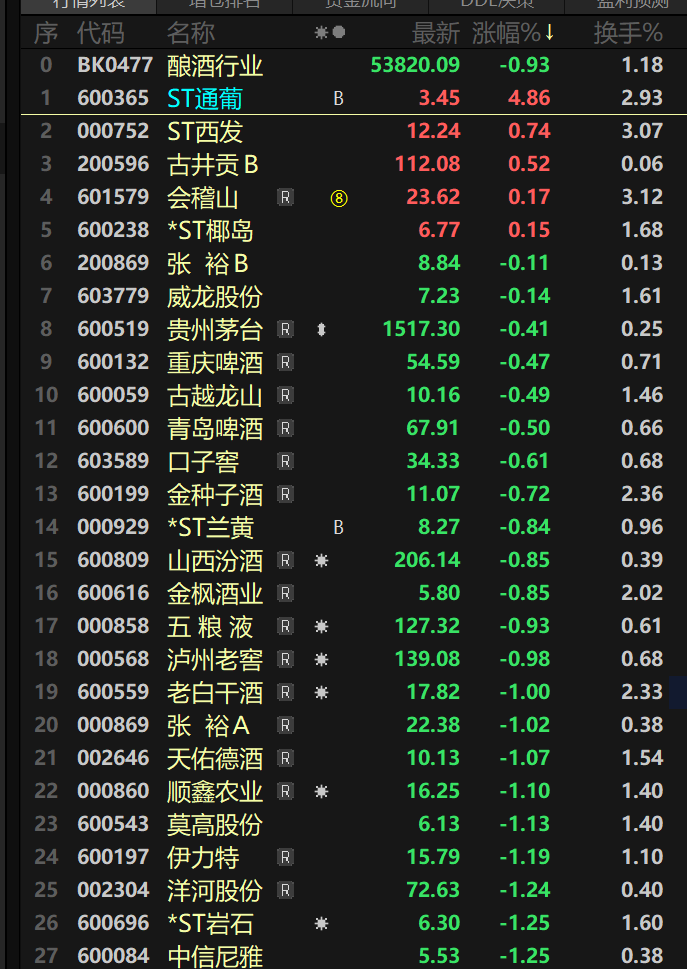Select stock name 中信尼雅
The image size is (687, 969).
(x=215, y=956)
